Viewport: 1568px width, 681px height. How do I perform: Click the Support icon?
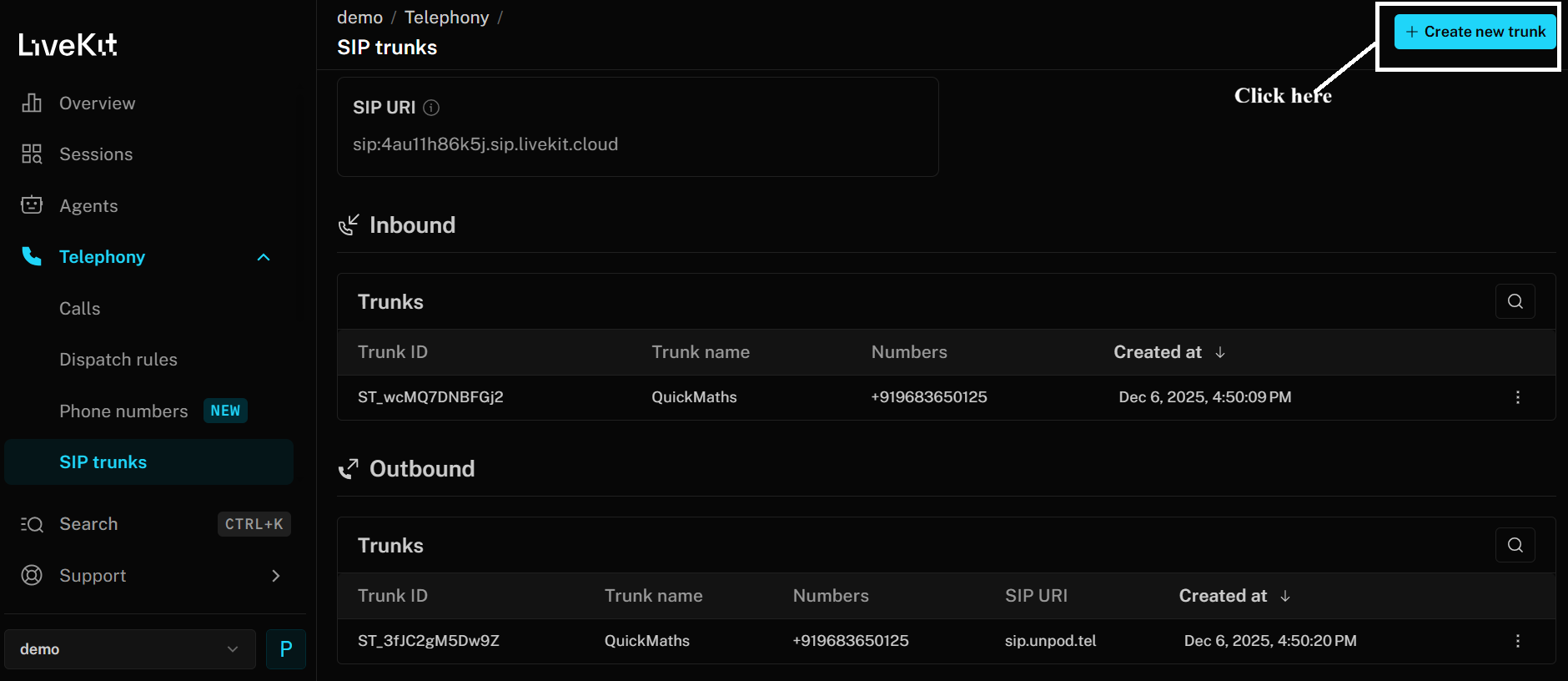[32, 575]
